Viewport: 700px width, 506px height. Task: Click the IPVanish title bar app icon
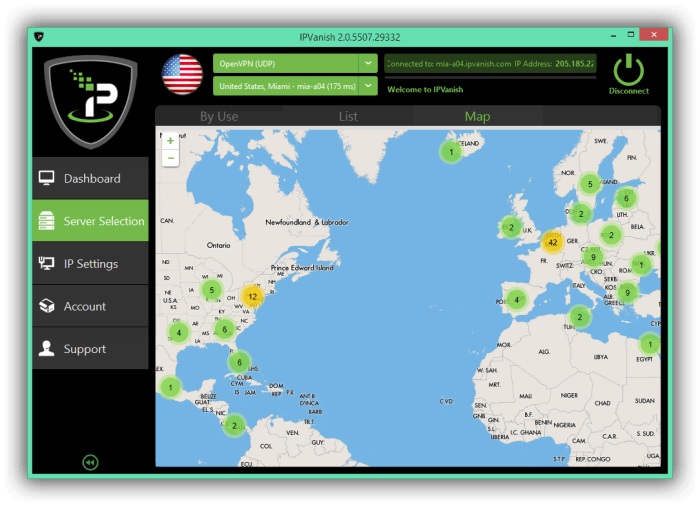39,37
